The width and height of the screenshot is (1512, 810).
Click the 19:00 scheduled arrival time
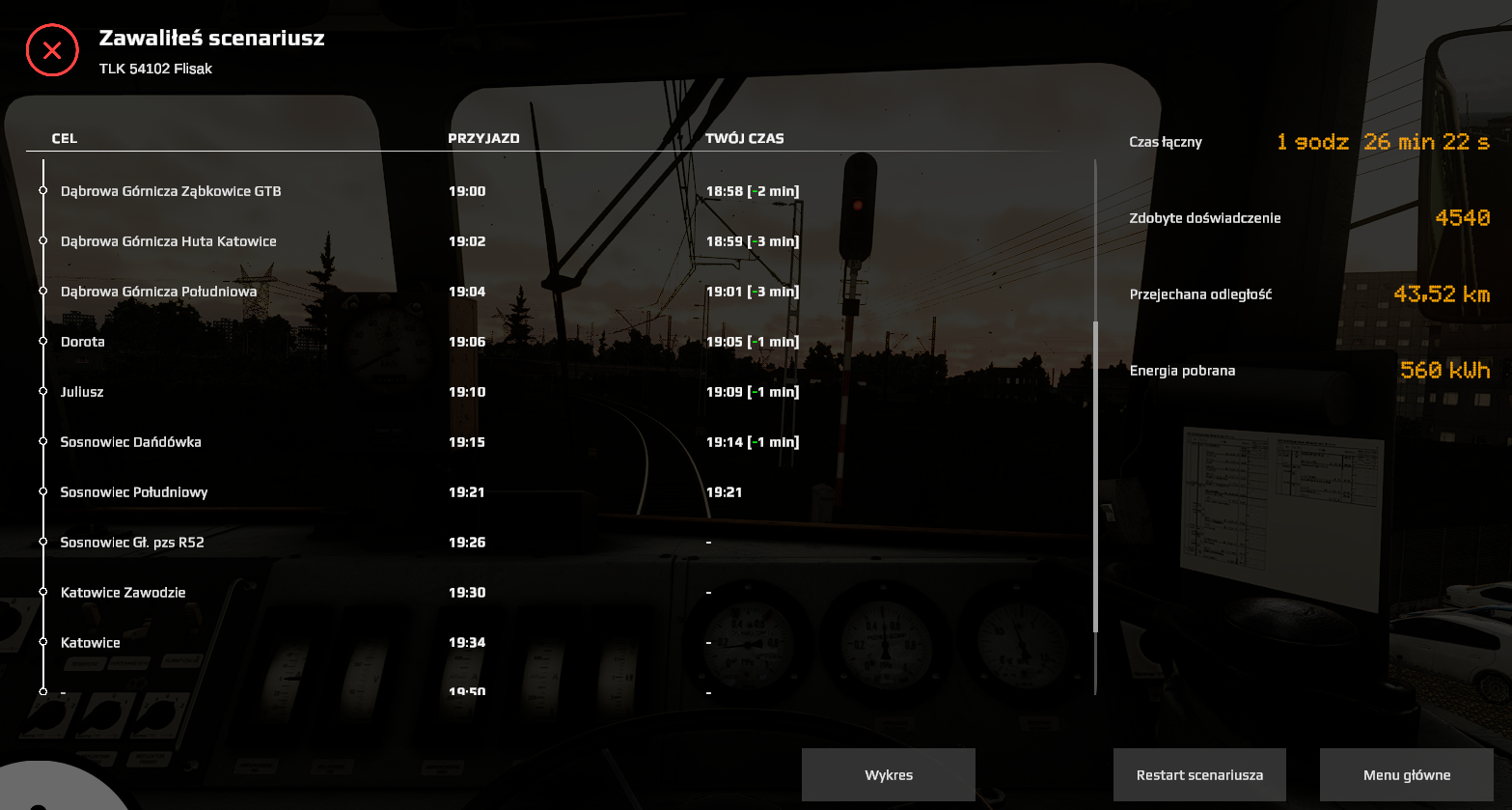click(467, 191)
